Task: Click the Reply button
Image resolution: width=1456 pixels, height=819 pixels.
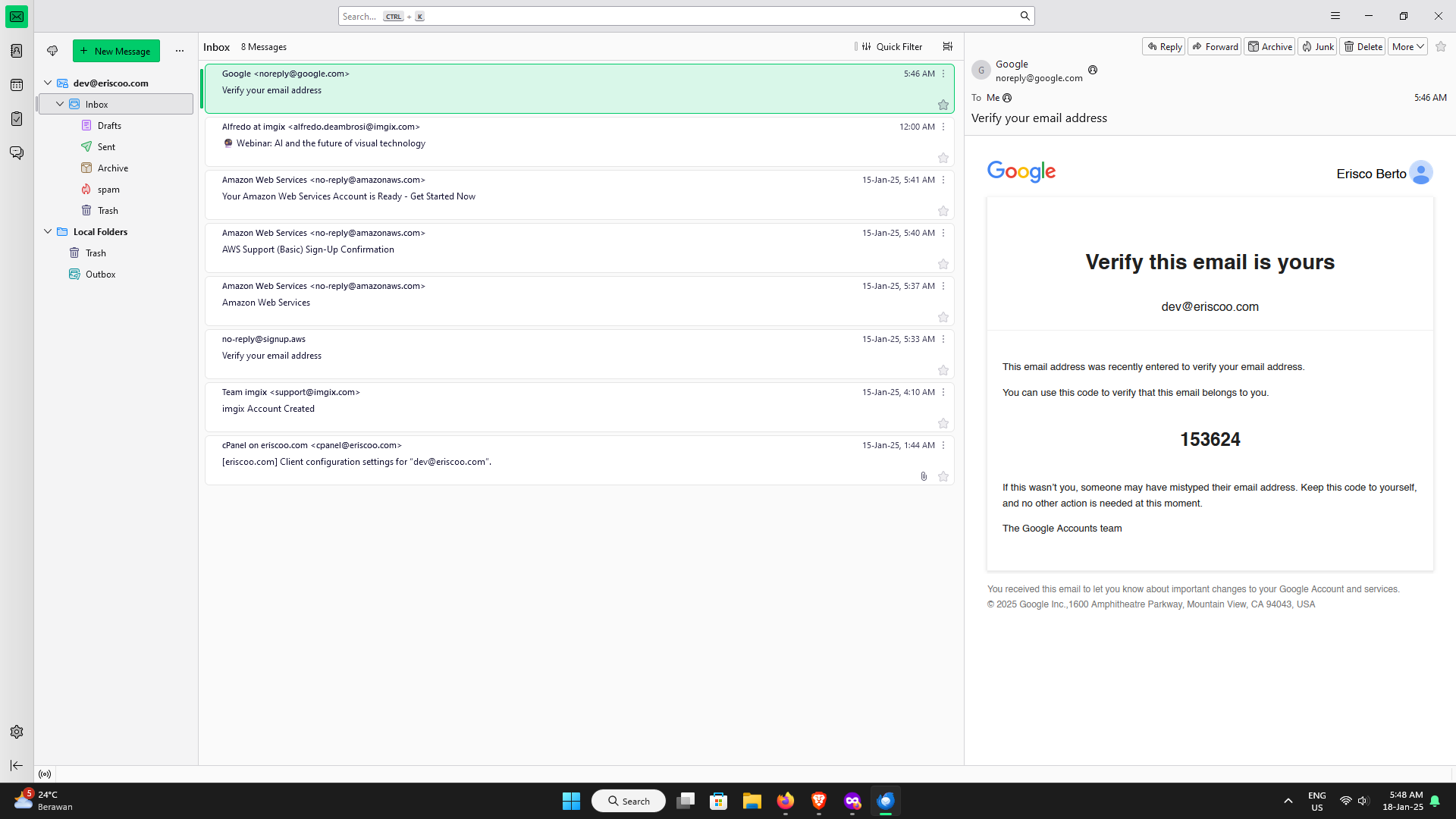Action: tap(1164, 47)
